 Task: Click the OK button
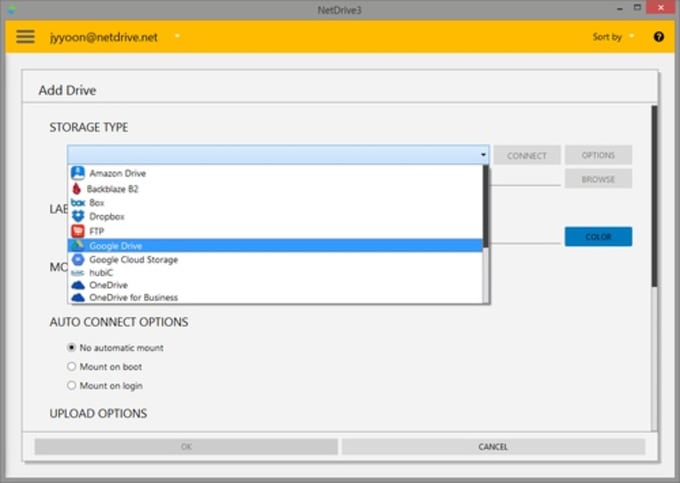tap(186, 447)
